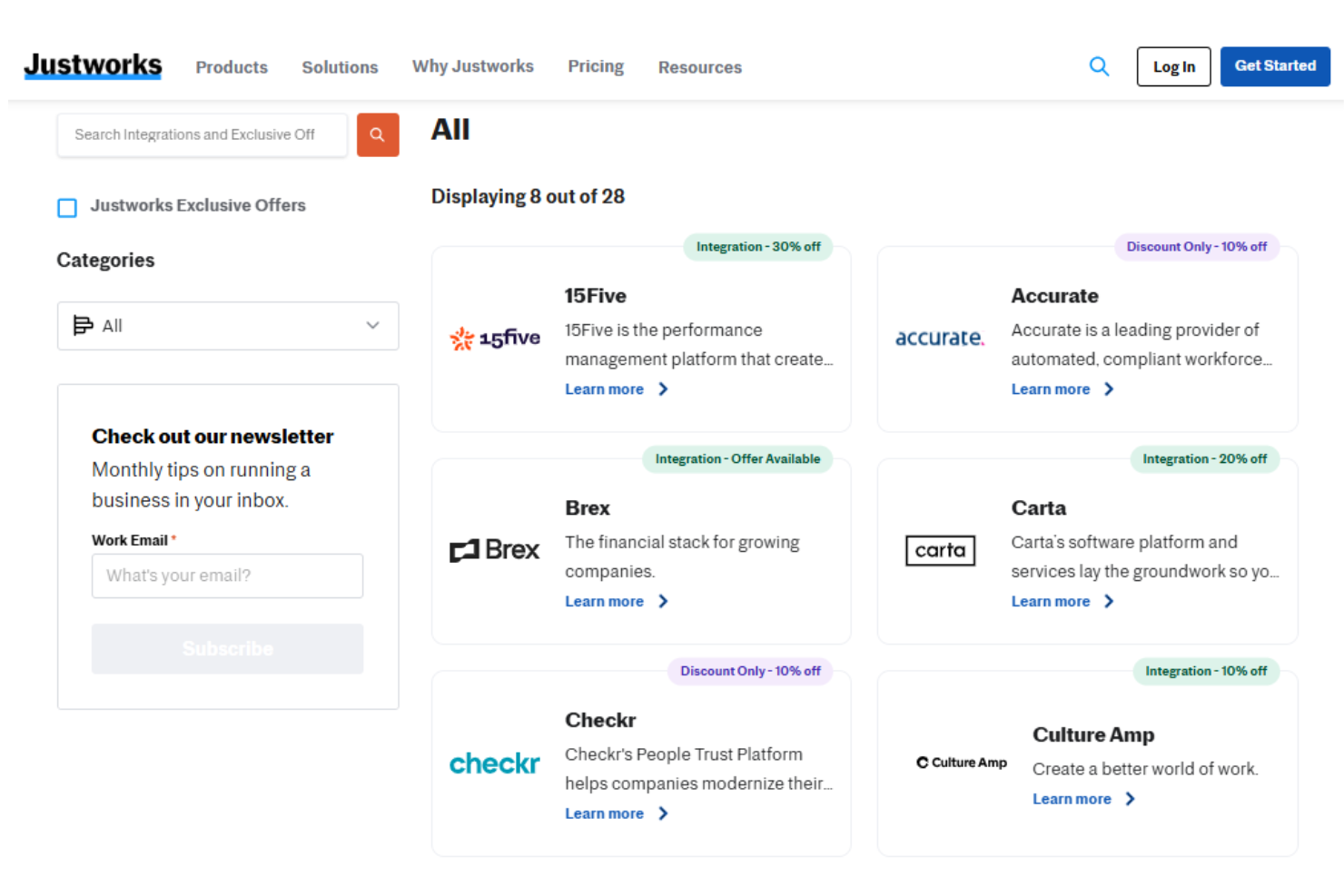Enable Justworks Exclusive Offers checkbox
The height and width of the screenshot is (896, 1344).
pos(67,208)
